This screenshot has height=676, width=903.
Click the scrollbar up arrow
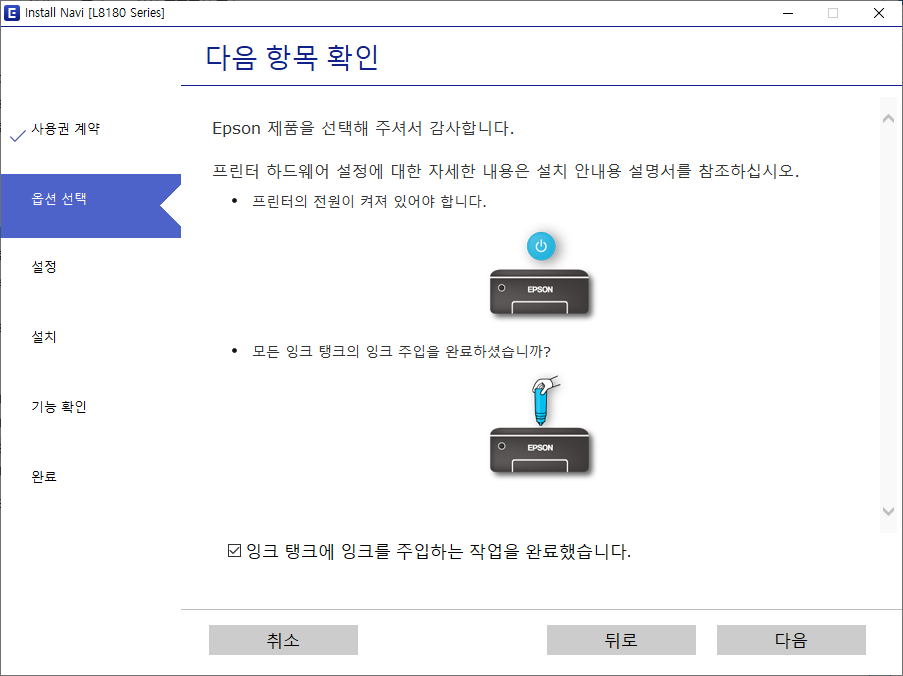[889, 119]
